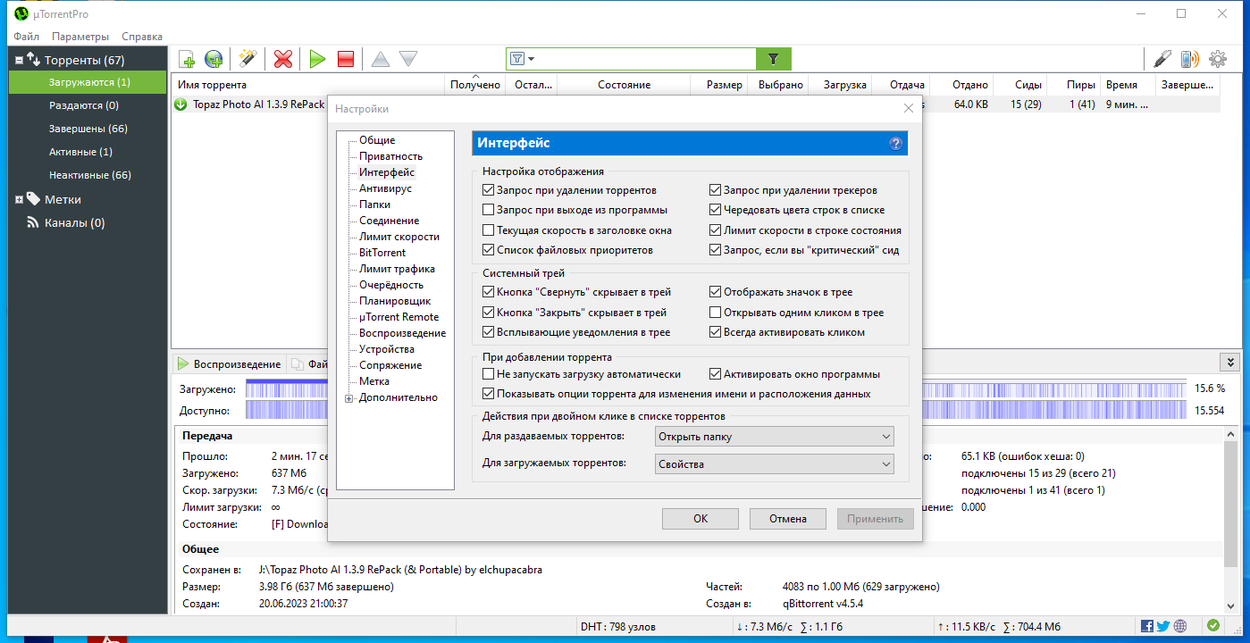This screenshot has height=643, width=1250.
Task: Click the OK button
Action: [x=700, y=519]
